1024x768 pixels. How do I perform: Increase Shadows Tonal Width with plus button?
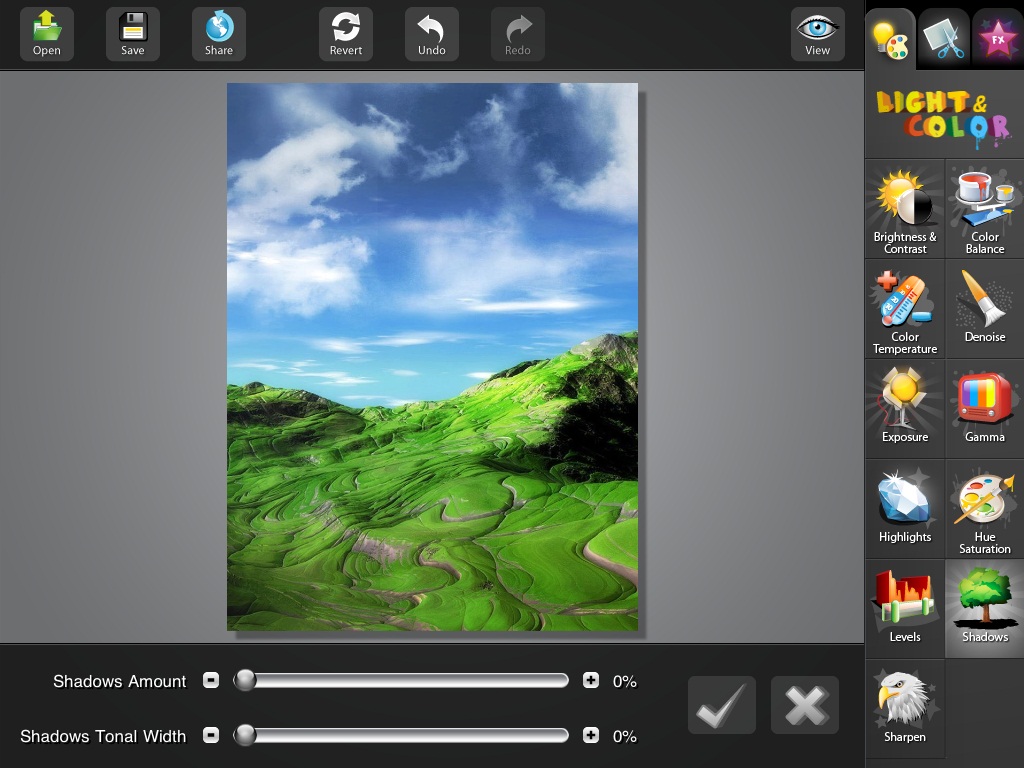point(591,736)
